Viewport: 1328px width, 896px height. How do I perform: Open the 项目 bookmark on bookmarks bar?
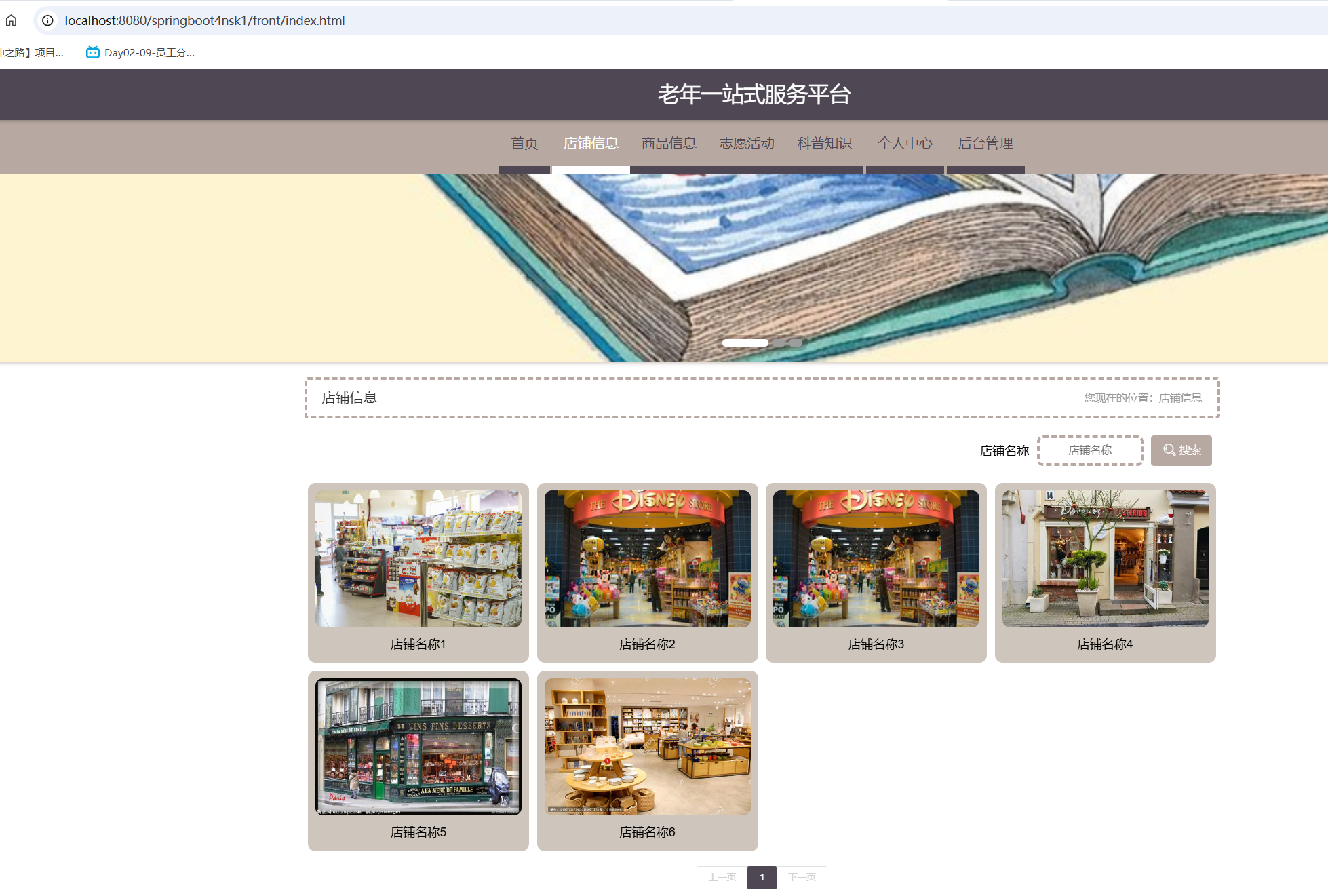31,52
